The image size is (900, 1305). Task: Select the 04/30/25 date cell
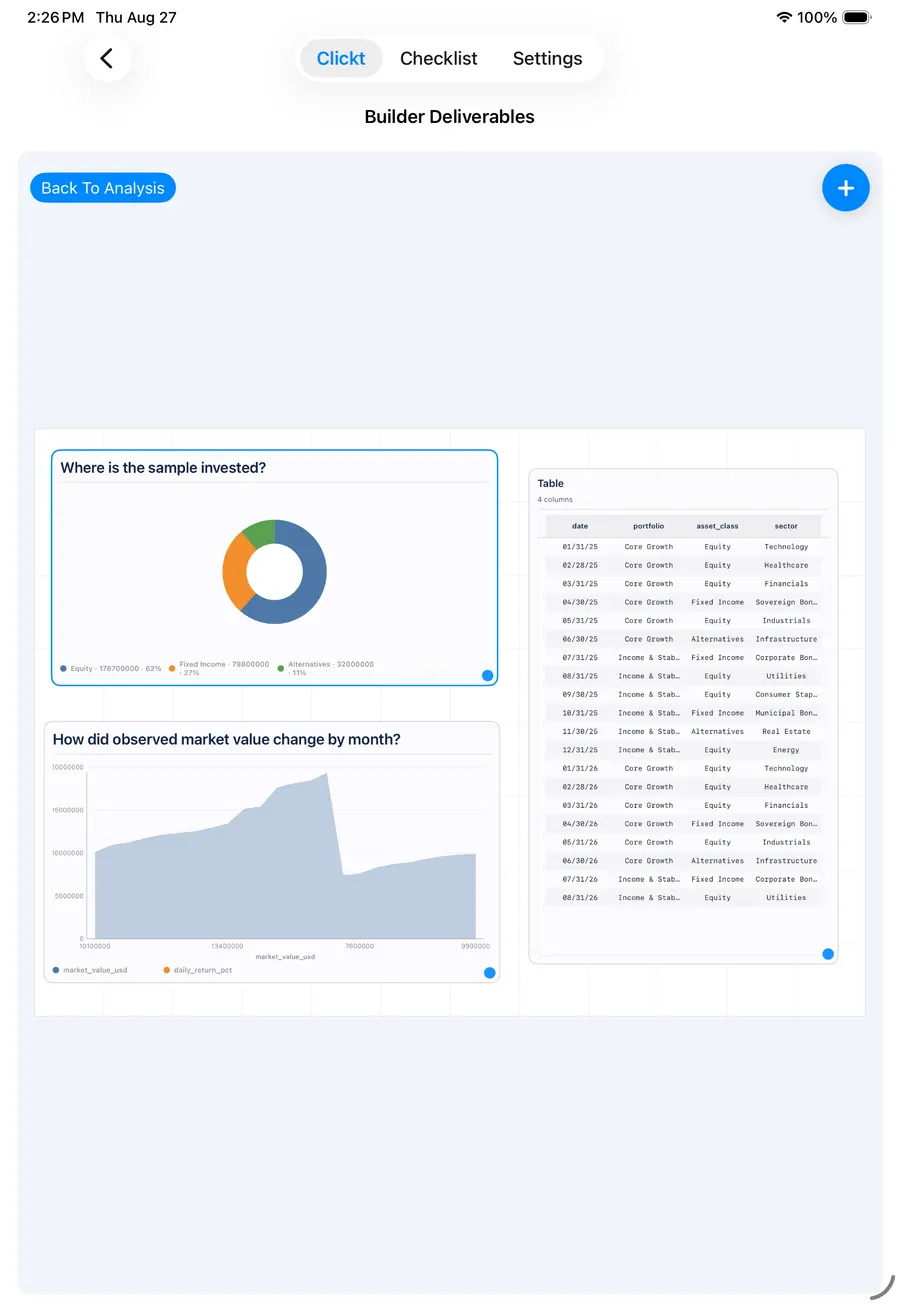point(580,602)
